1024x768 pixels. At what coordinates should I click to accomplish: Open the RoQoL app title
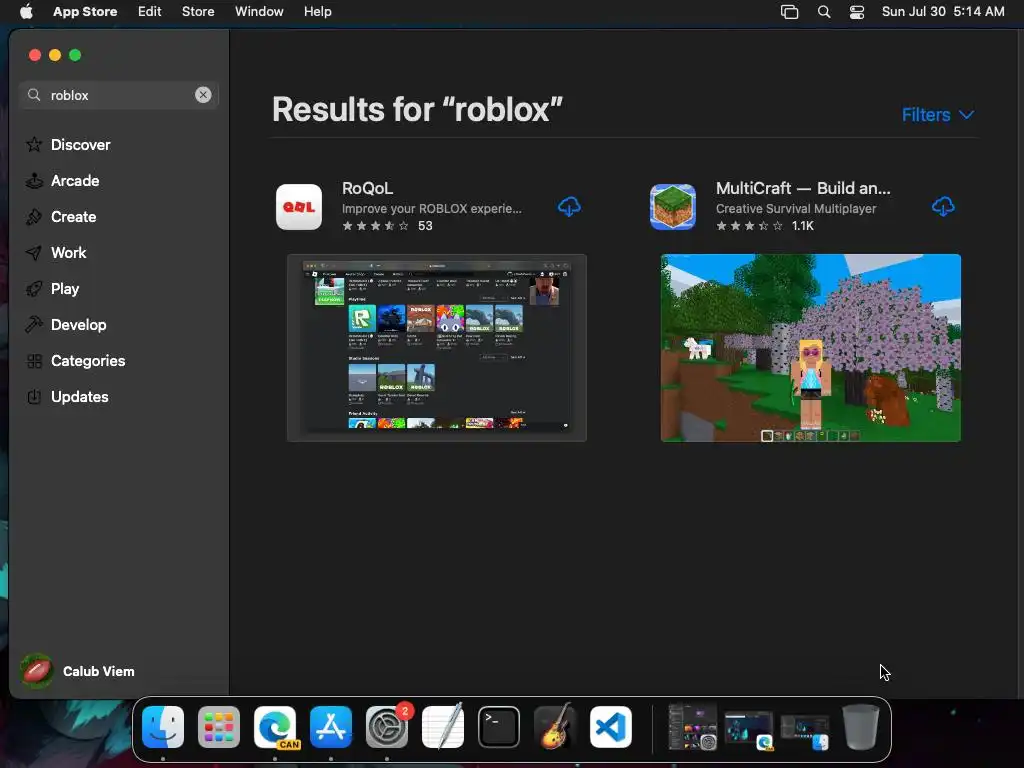point(368,188)
